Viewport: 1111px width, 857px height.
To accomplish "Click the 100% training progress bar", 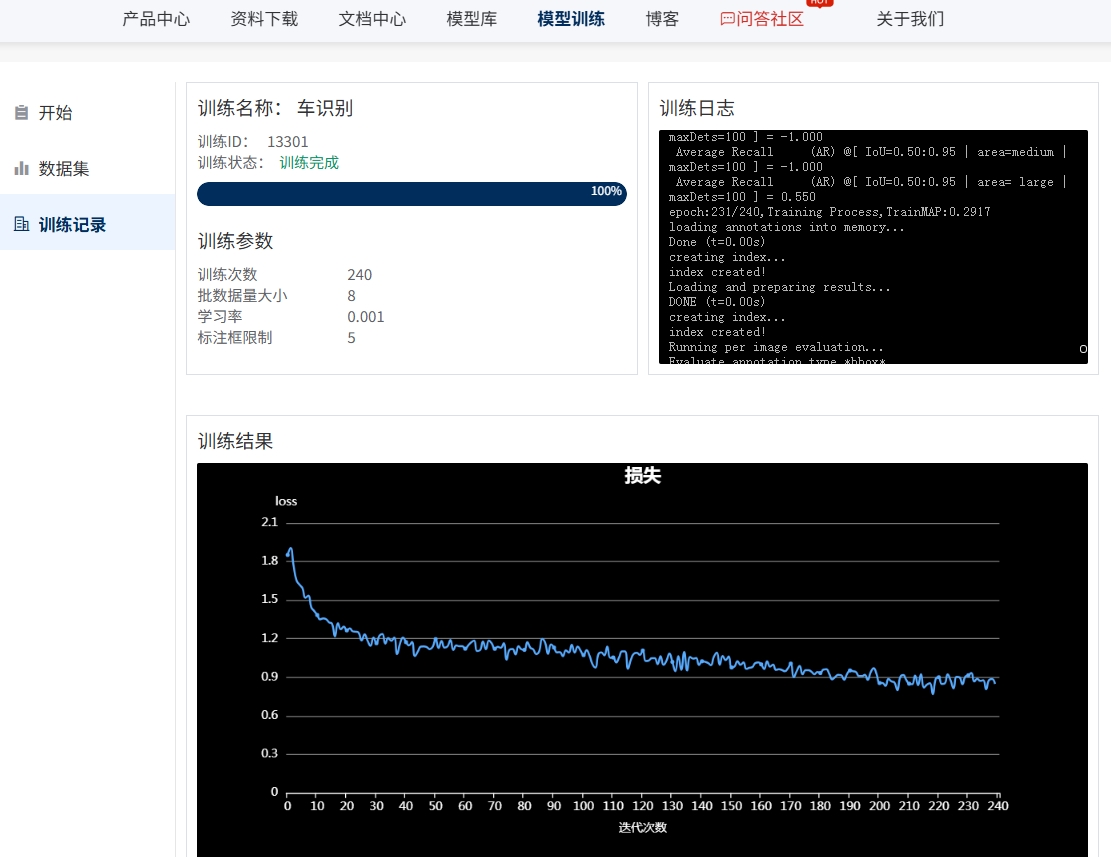I will click(x=411, y=193).
